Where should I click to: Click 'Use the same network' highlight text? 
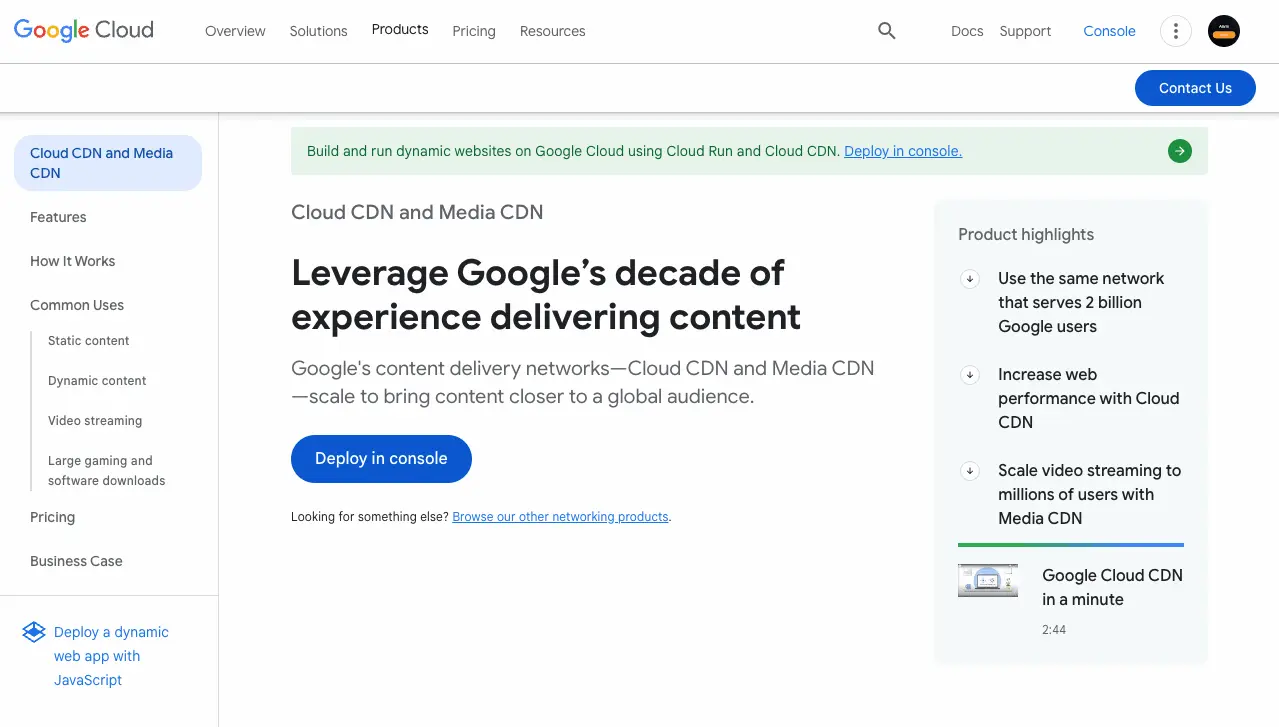click(x=1081, y=302)
